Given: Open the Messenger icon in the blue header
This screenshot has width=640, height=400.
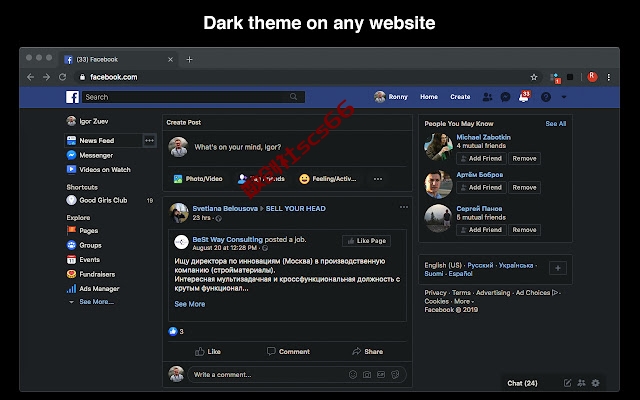Looking at the screenshot, I should pos(505,97).
